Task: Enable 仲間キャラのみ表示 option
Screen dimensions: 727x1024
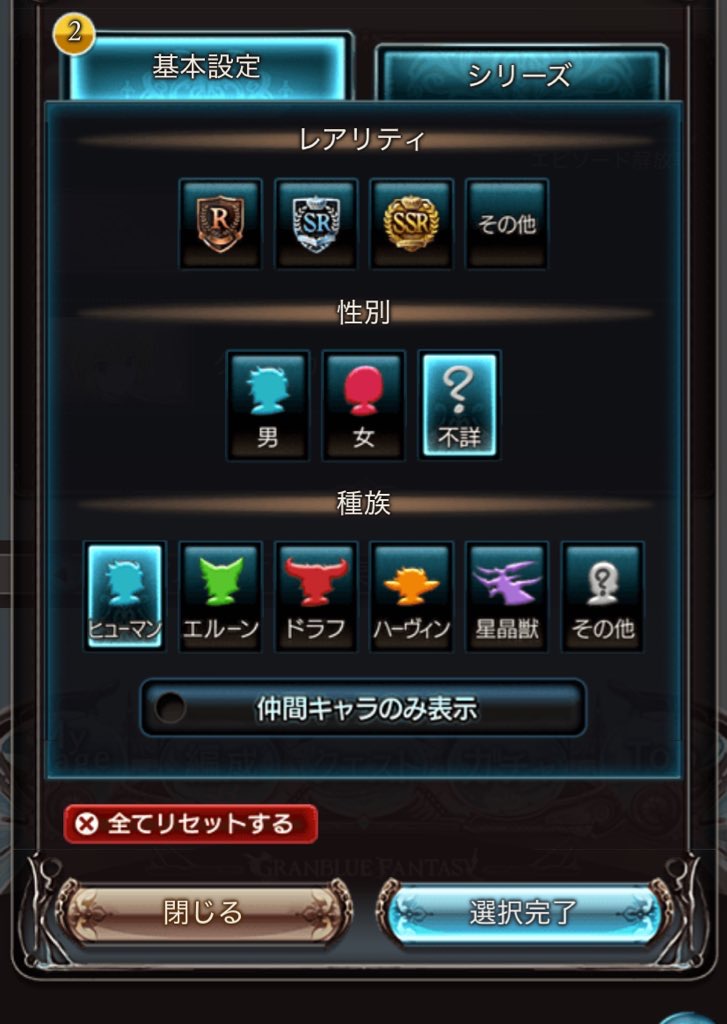Action: 363,708
